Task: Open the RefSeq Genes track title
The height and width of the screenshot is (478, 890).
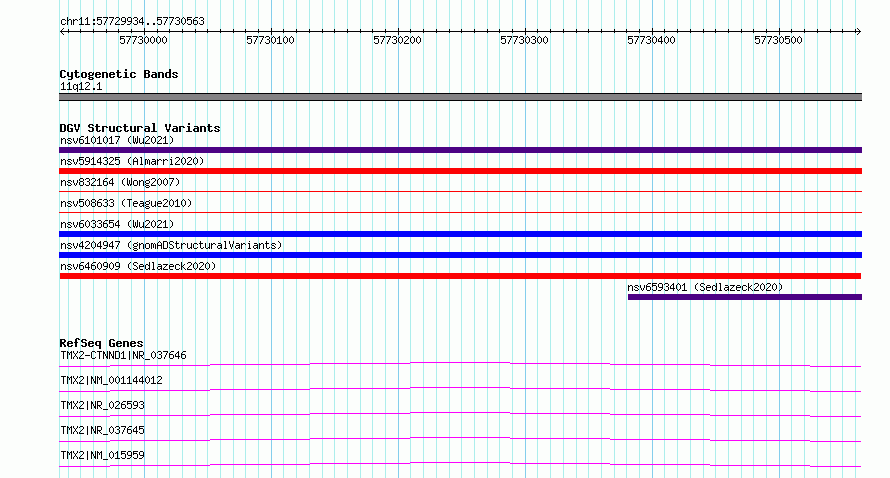Action: [x=102, y=343]
